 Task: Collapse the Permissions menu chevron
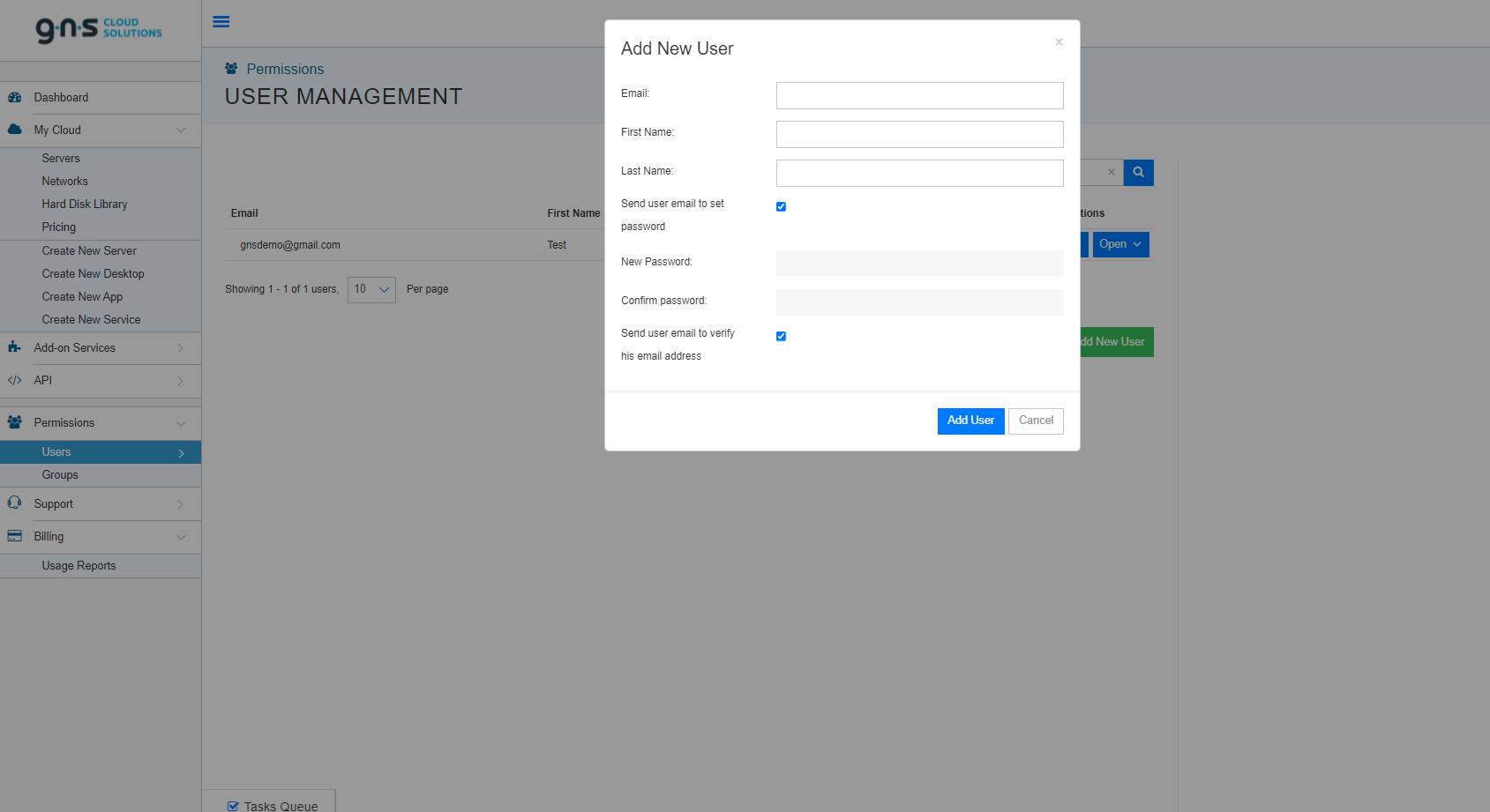181,423
